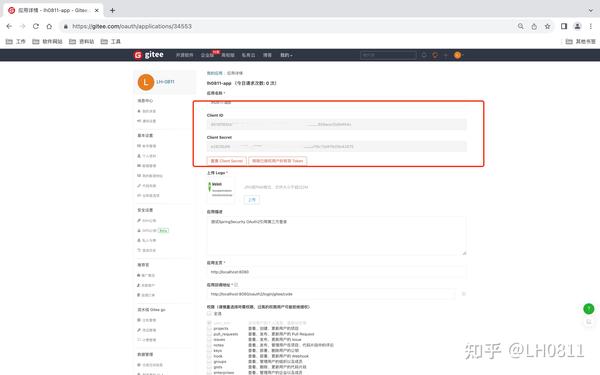600x375 pixels.
Task: Expand the 我的 dropdown in navbar
Action: point(286,55)
